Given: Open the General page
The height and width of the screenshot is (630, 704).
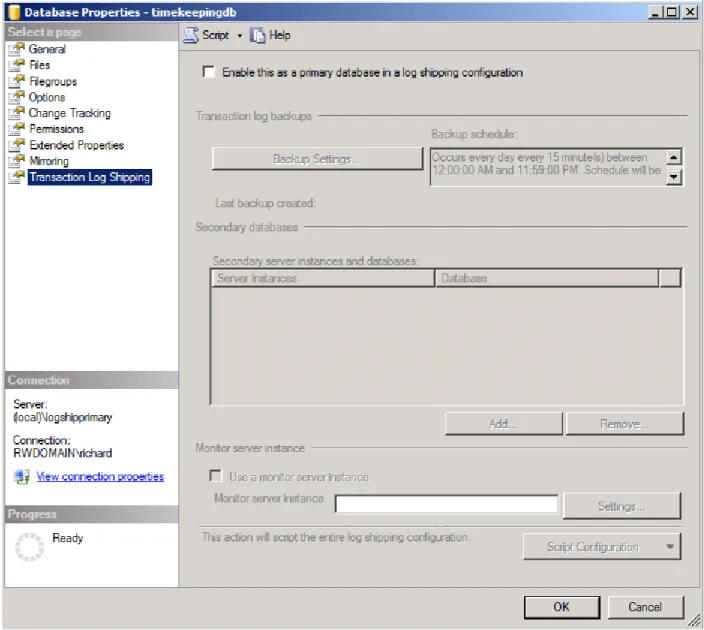Looking at the screenshot, I should coord(47,49).
